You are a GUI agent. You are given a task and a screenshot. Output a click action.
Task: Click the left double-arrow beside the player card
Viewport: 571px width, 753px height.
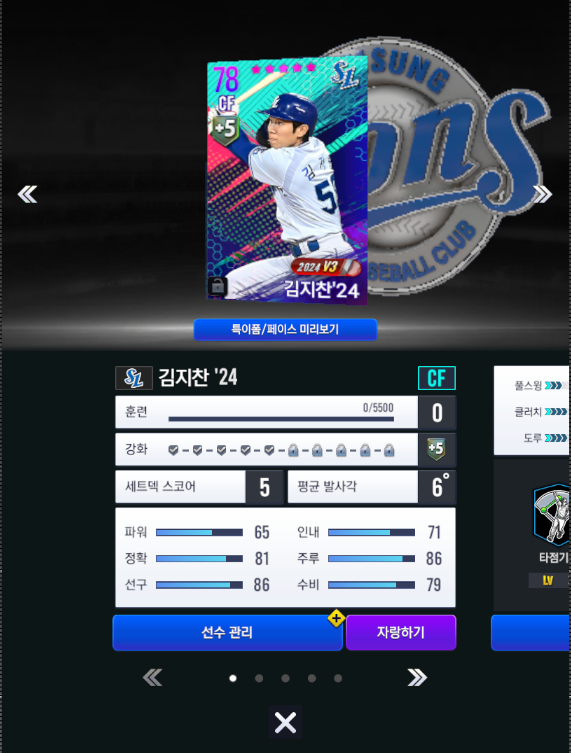click(x=27, y=194)
